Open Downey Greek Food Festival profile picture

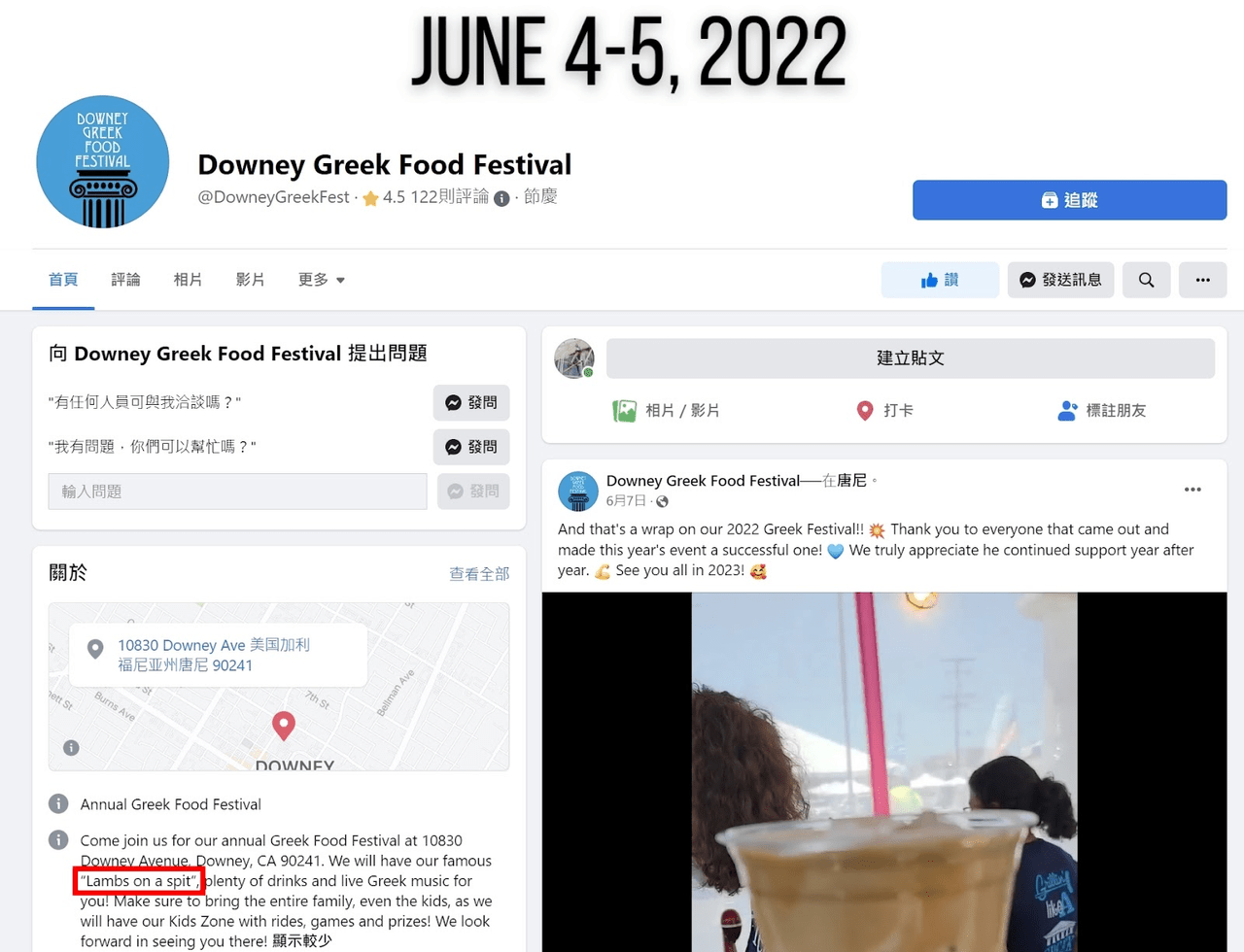tap(103, 161)
